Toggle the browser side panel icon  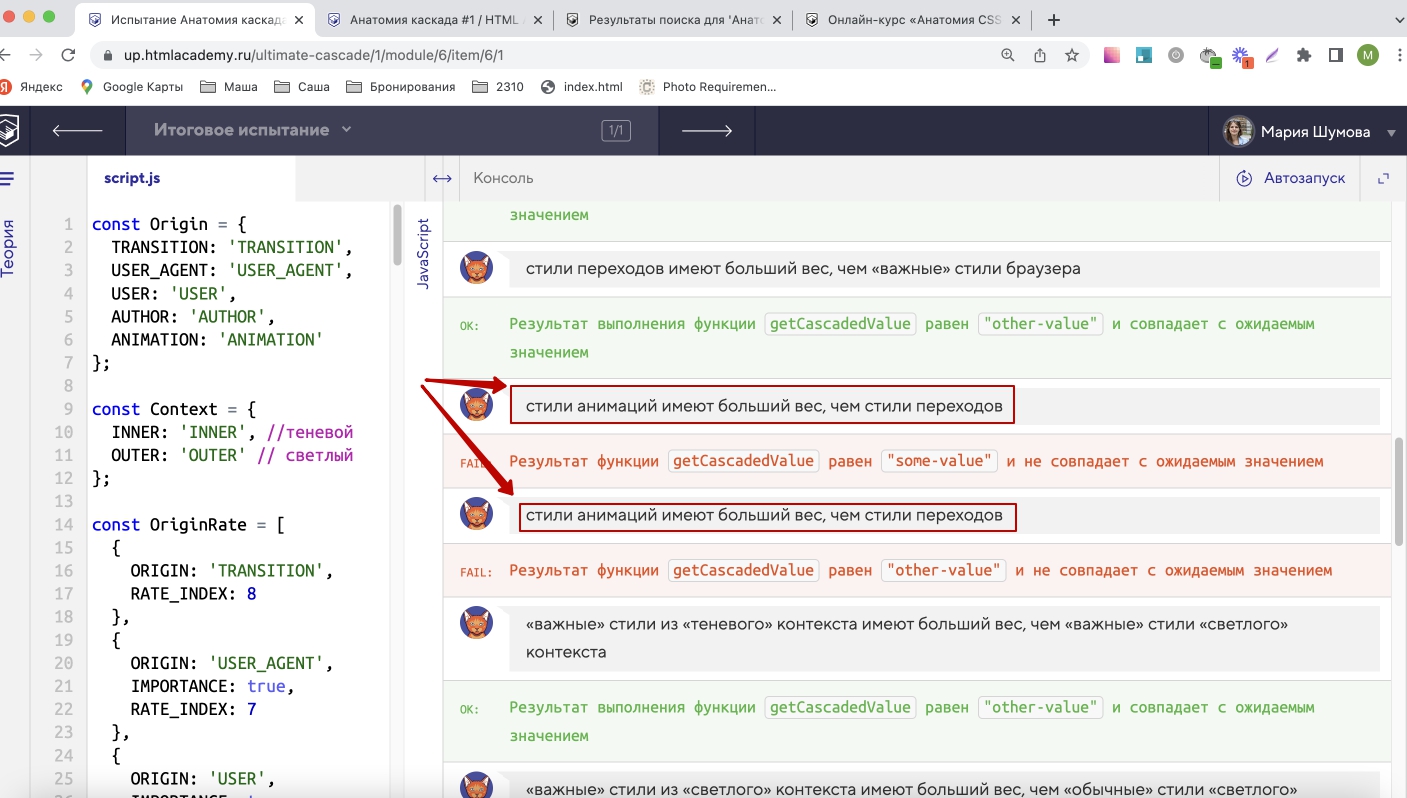click(x=1335, y=56)
